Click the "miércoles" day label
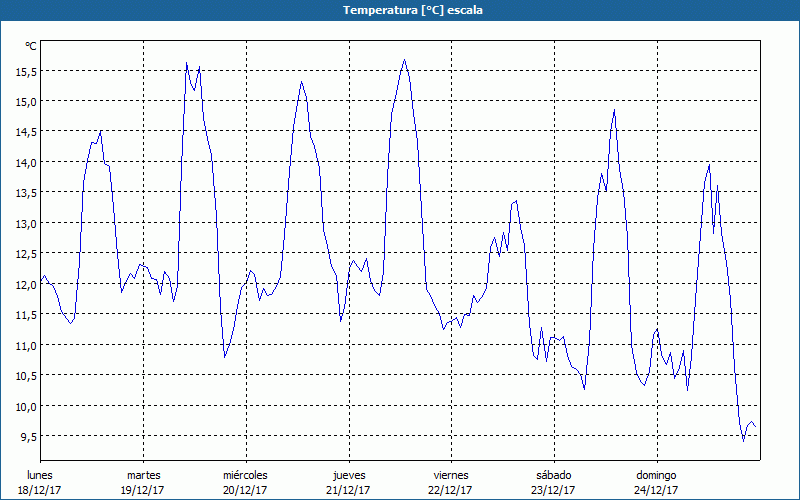The height and width of the screenshot is (500, 800). 245,474
